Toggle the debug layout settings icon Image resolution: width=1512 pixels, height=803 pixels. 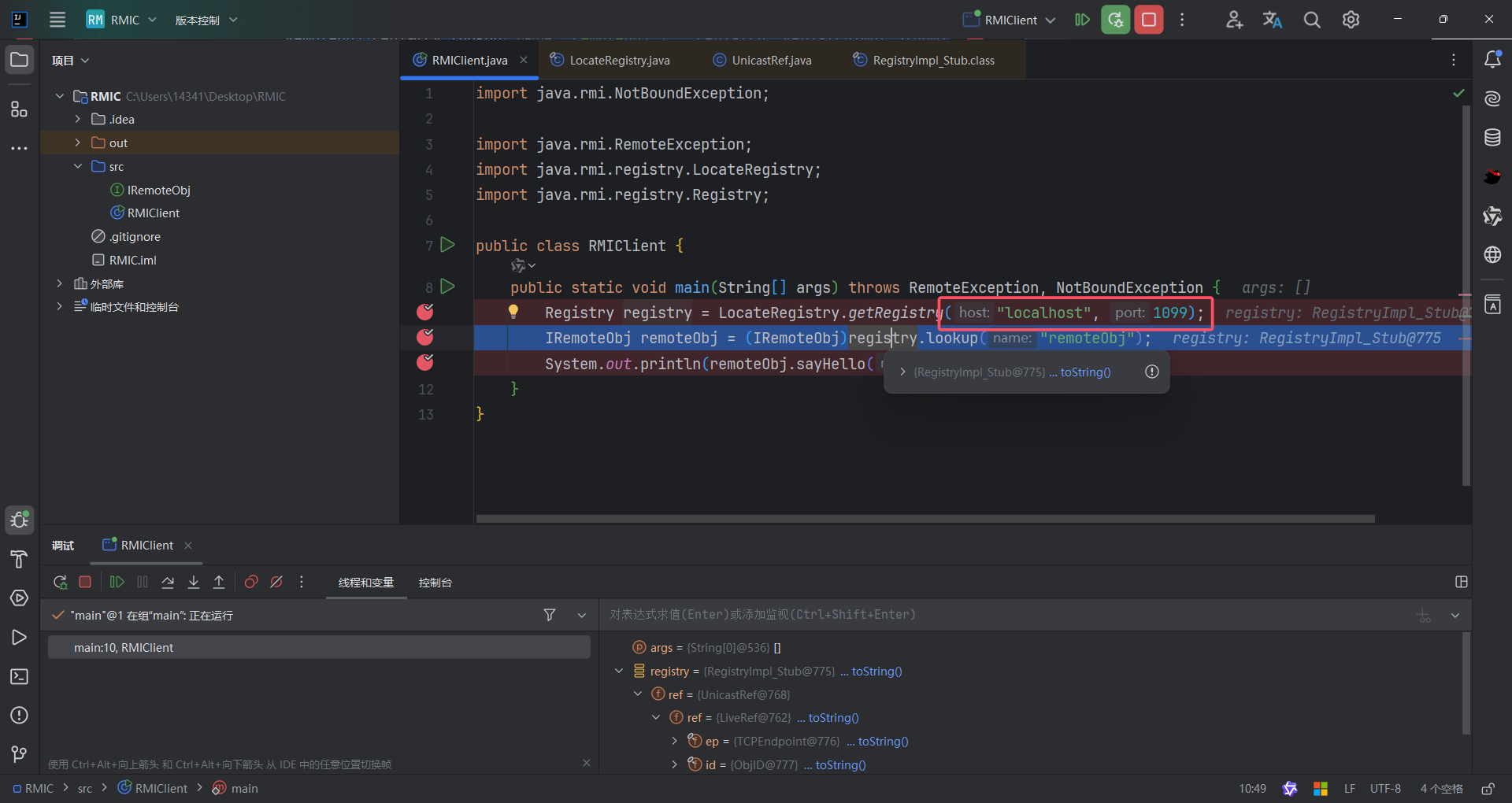tap(1462, 582)
